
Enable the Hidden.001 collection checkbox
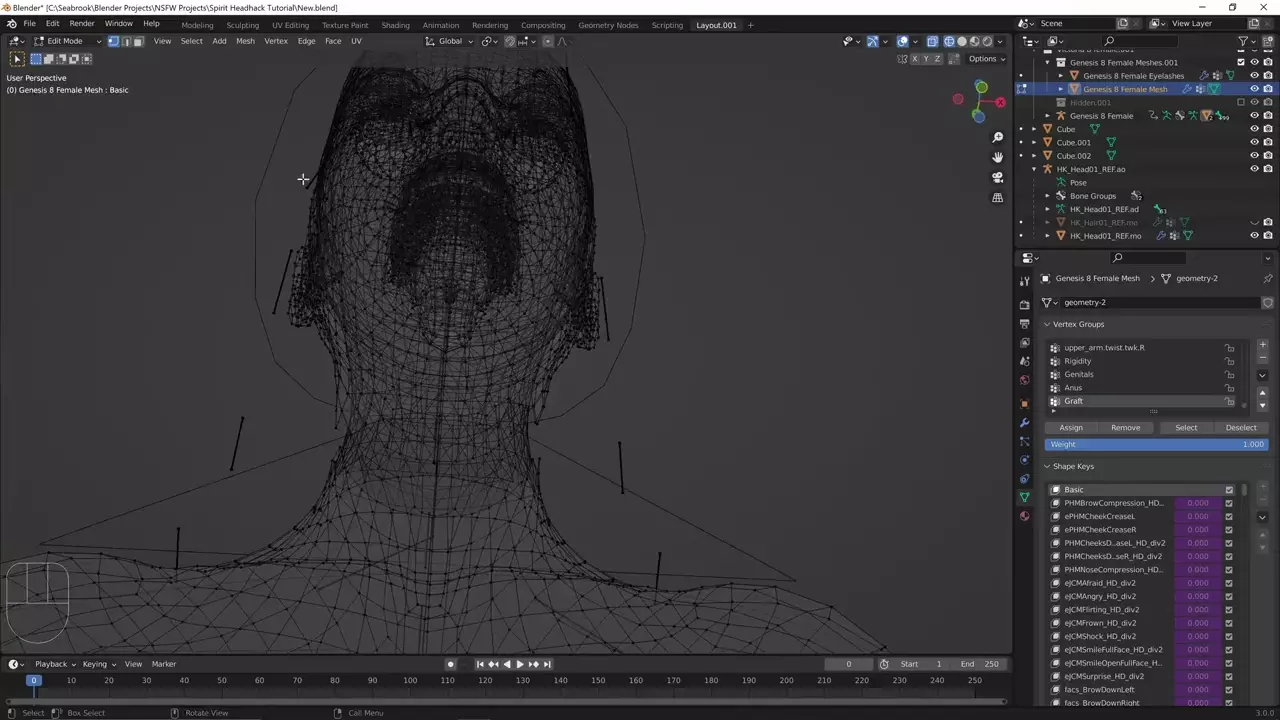pos(1241,102)
